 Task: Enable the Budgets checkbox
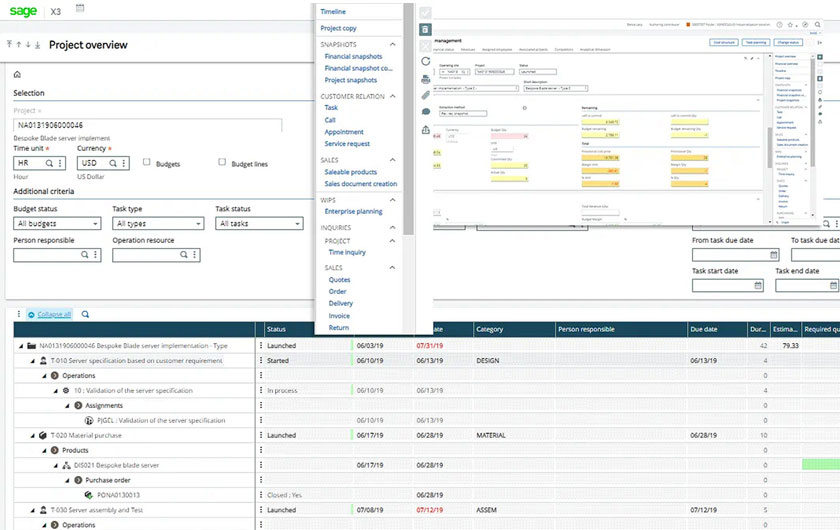tap(147, 163)
